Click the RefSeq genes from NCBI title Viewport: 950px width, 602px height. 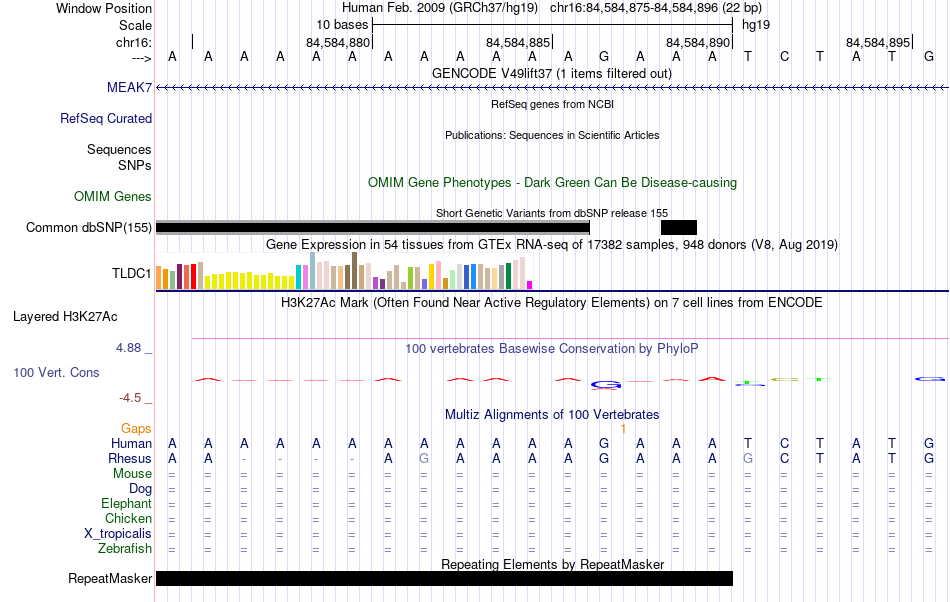click(552, 104)
